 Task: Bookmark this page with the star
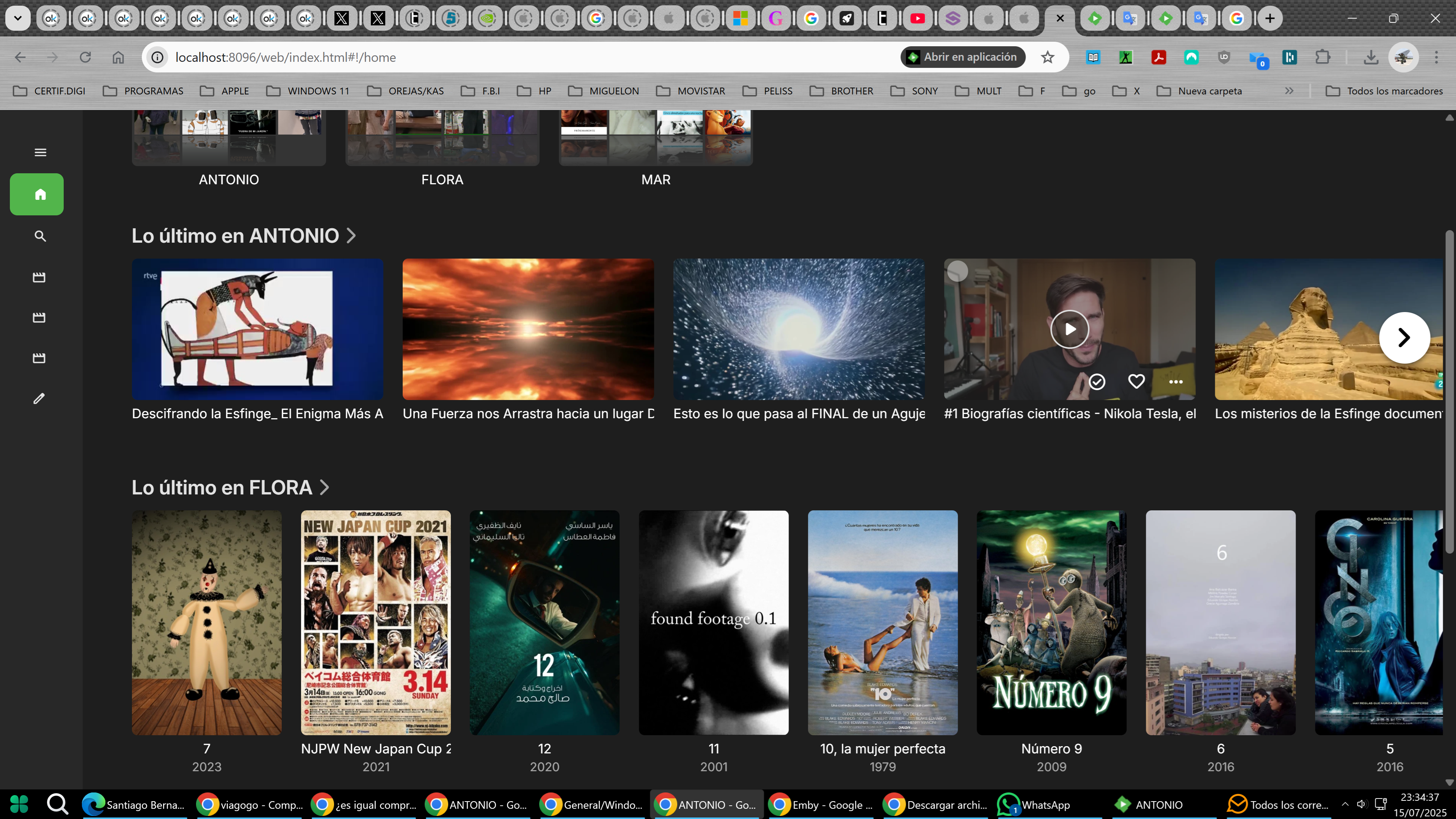[x=1047, y=57]
